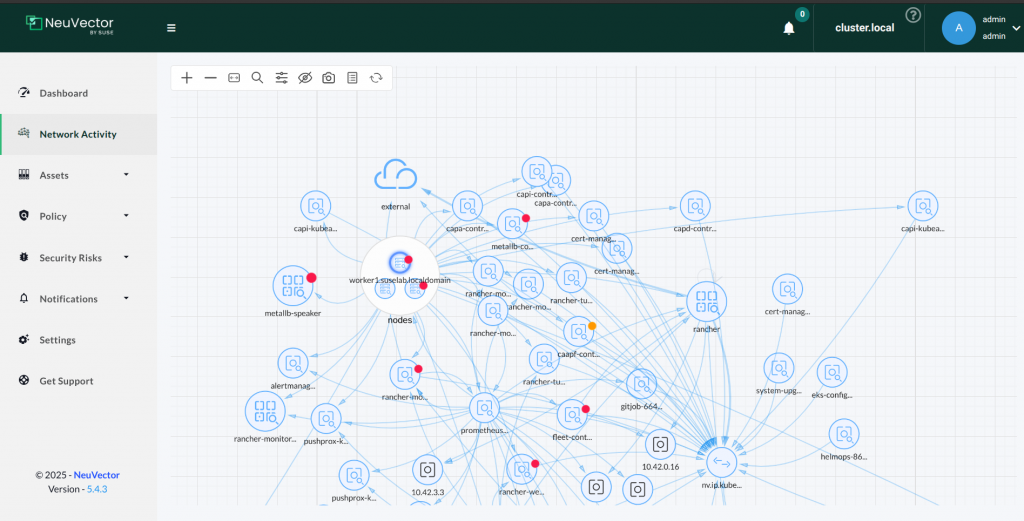Open the filter sliders settings icon

click(x=281, y=78)
